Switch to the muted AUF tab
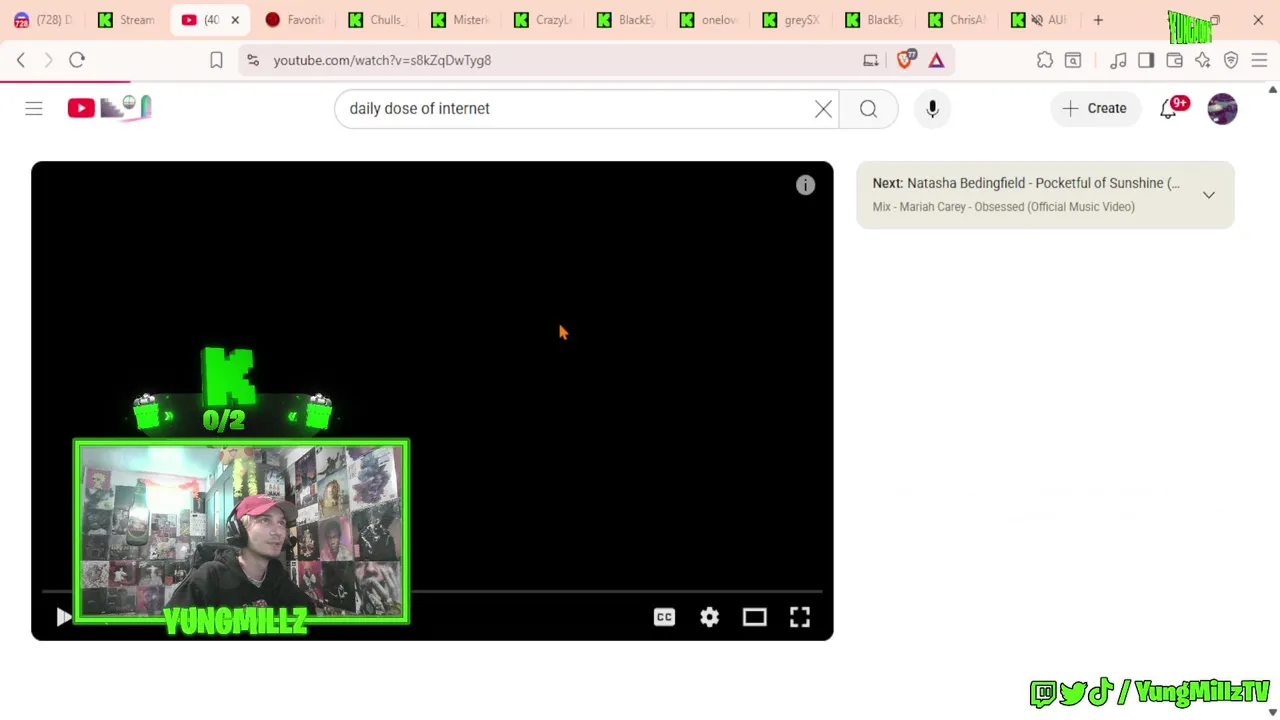1280x720 pixels. pyautogui.click(x=1040, y=20)
